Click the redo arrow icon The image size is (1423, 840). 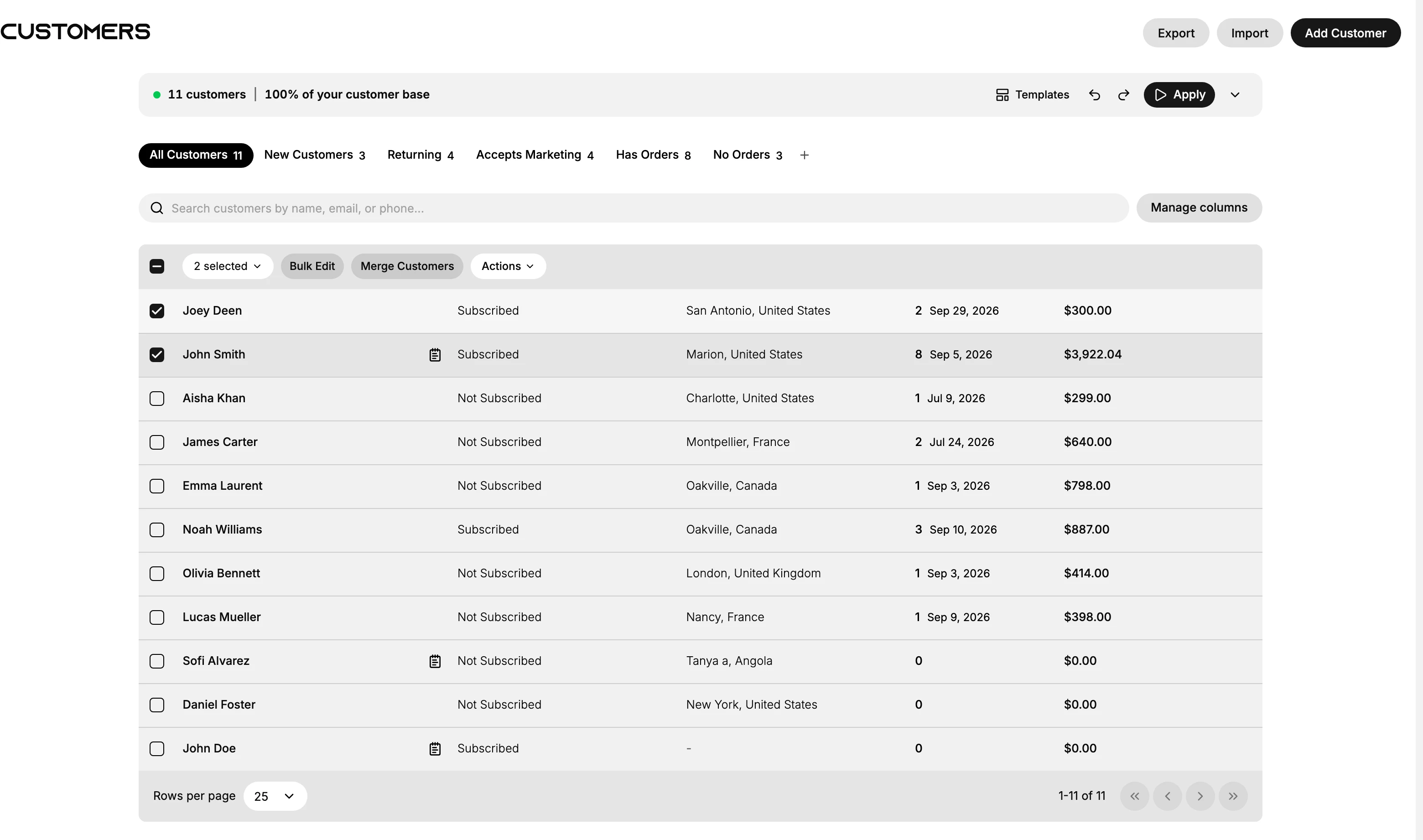[x=1123, y=95]
